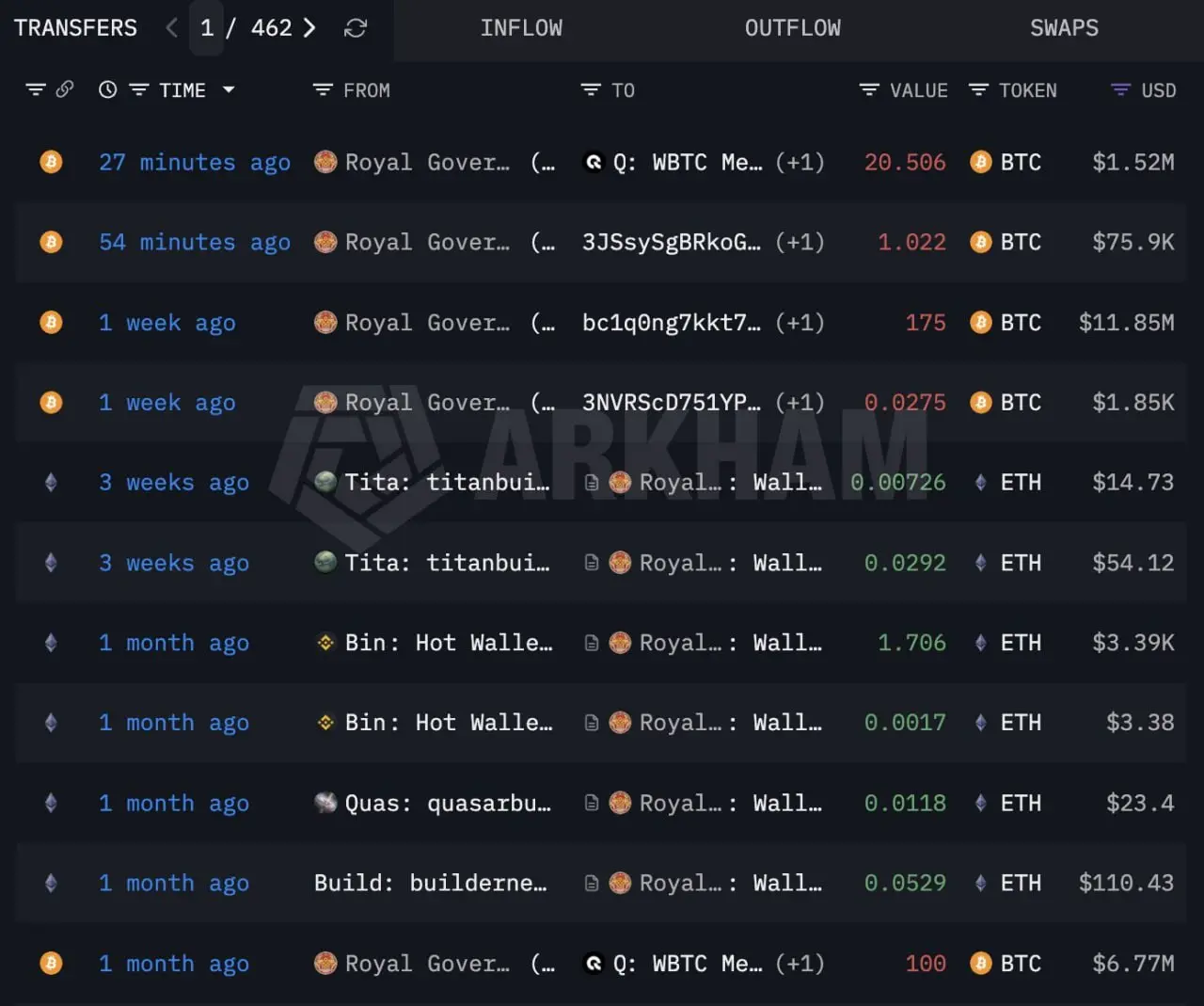Image resolution: width=1204 pixels, height=1006 pixels.
Task: Click Ethereum chain icon on $110.43 row
Action: [x=51, y=883]
